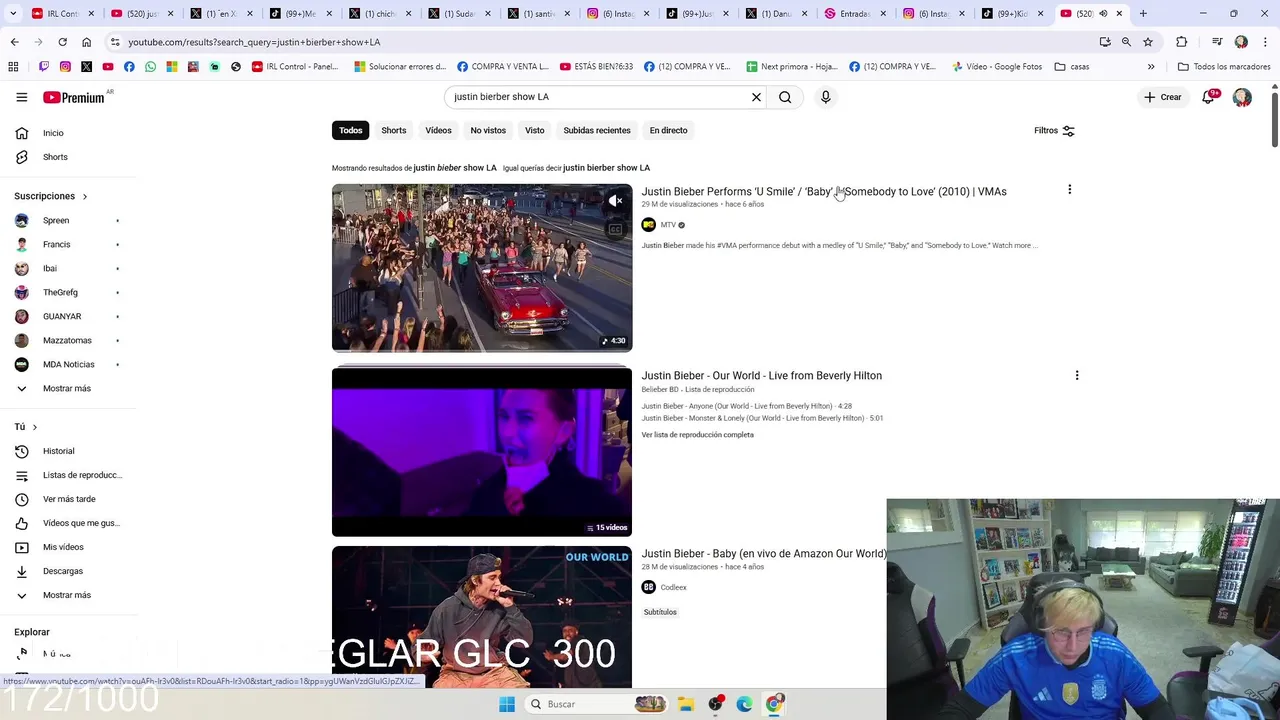Image resolution: width=1280 pixels, height=720 pixels.
Task: Open Ver más tarde in sidebar
Action: [68, 499]
